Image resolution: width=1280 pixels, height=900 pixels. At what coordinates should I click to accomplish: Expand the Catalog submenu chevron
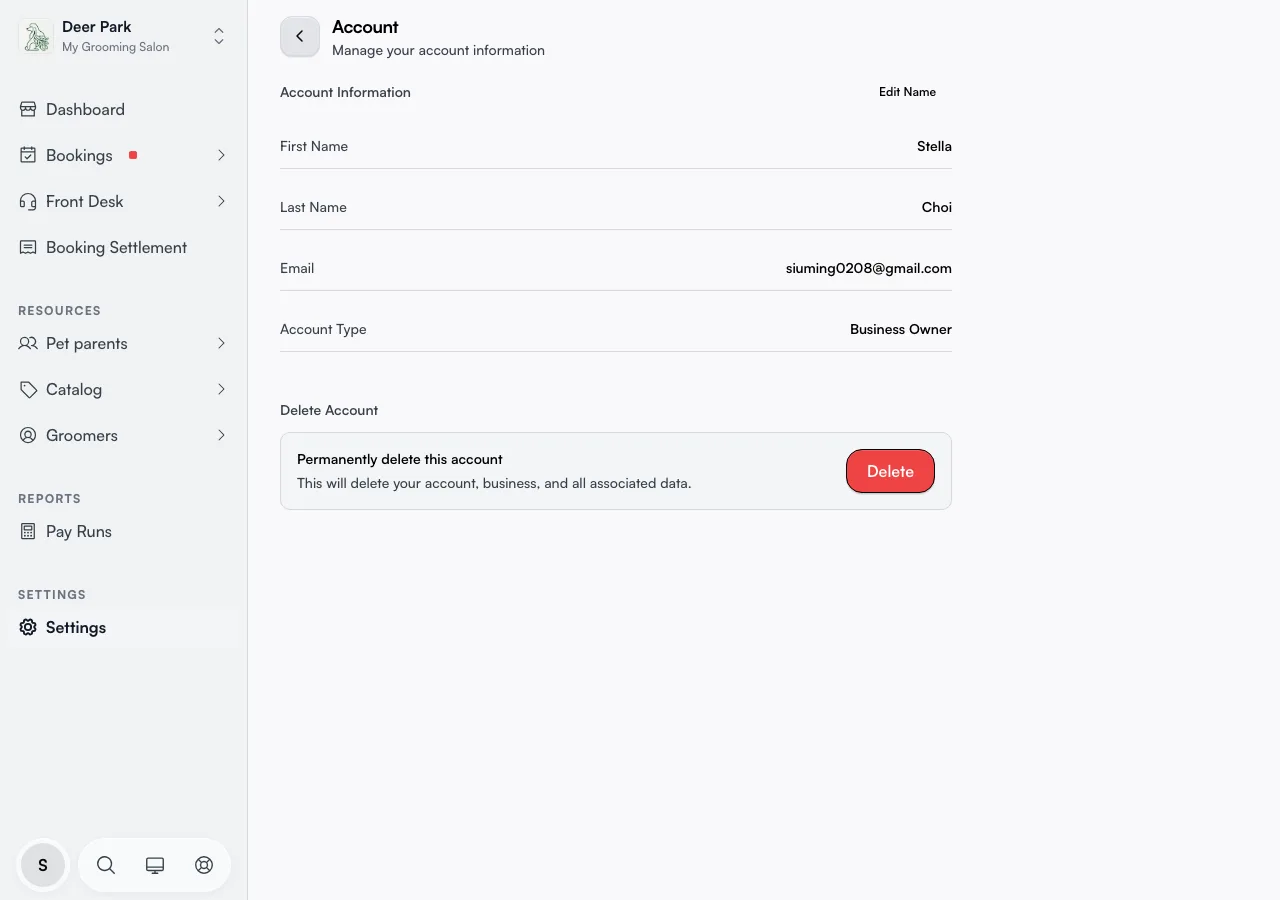[221, 389]
